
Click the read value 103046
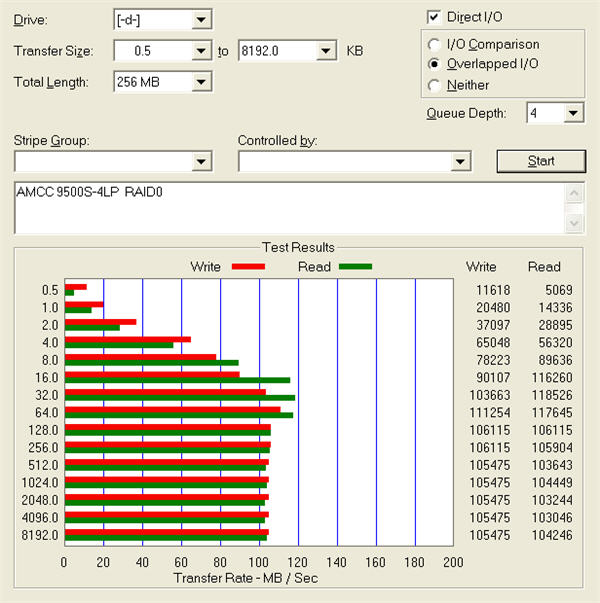click(x=552, y=518)
